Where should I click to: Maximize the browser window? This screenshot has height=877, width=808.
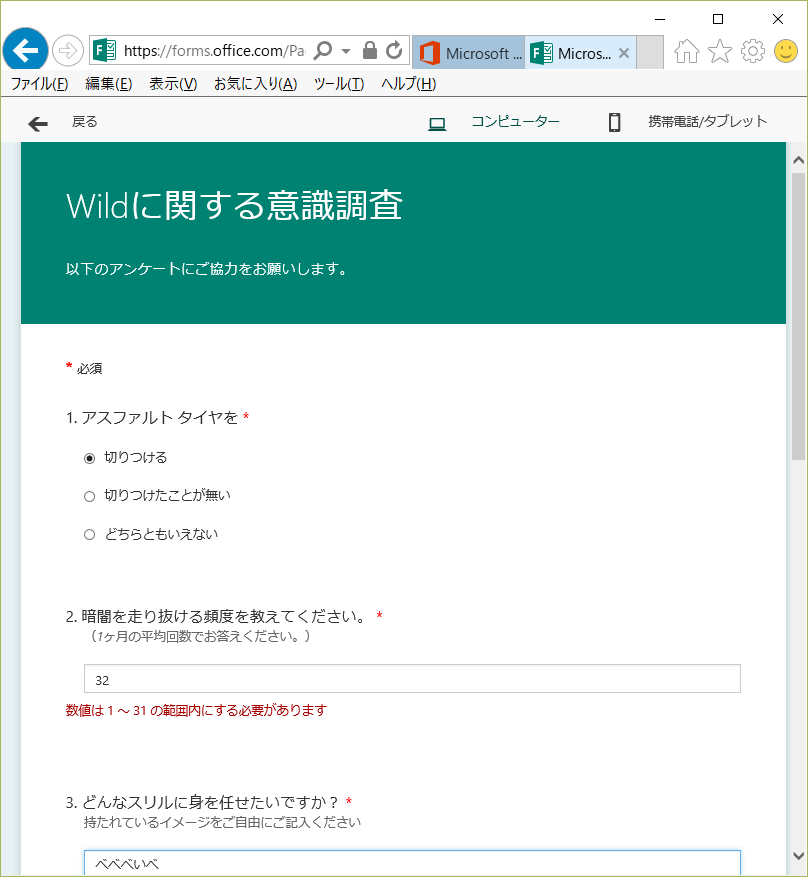click(x=718, y=19)
